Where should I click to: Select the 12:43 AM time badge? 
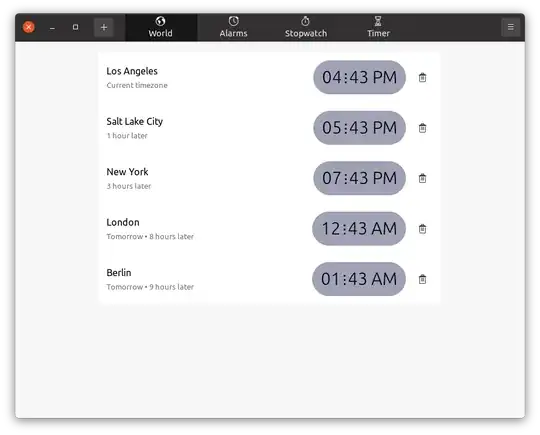(359, 228)
